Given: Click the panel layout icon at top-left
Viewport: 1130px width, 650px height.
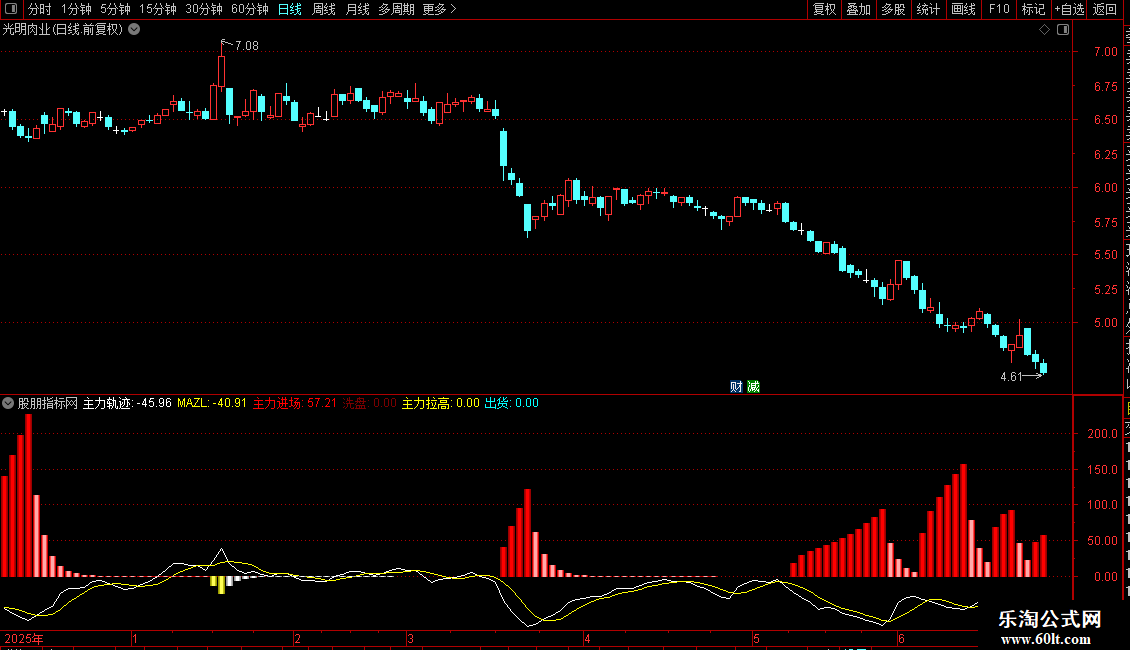Looking at the screenshot, I should click(11, 9).
